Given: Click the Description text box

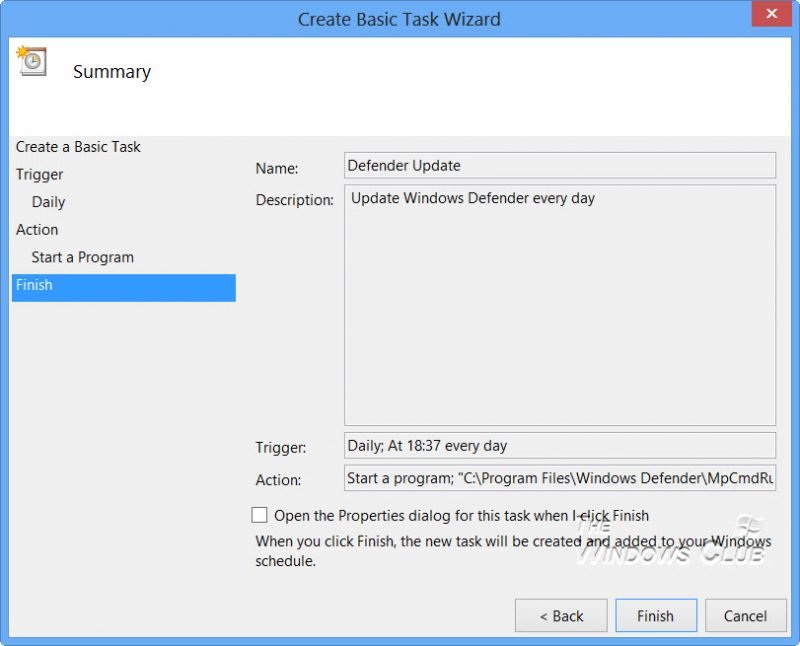Looking at the screenshot, I should 560,305.
